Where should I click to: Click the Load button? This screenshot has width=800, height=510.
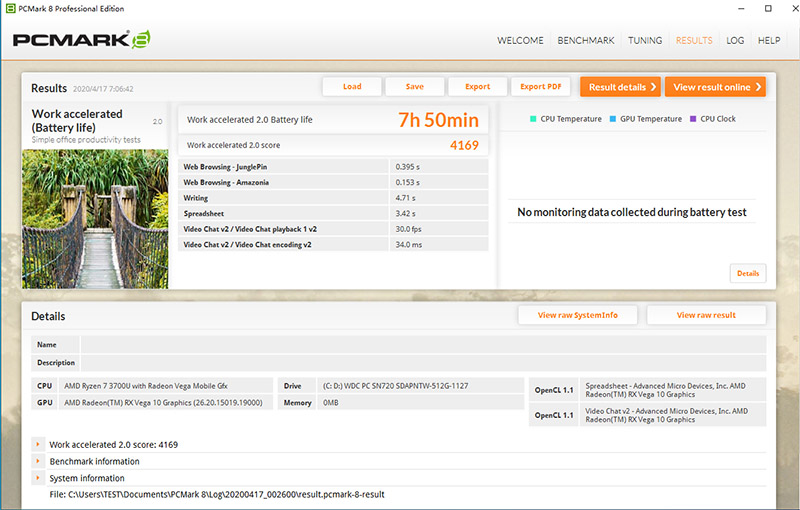(352, 87)
